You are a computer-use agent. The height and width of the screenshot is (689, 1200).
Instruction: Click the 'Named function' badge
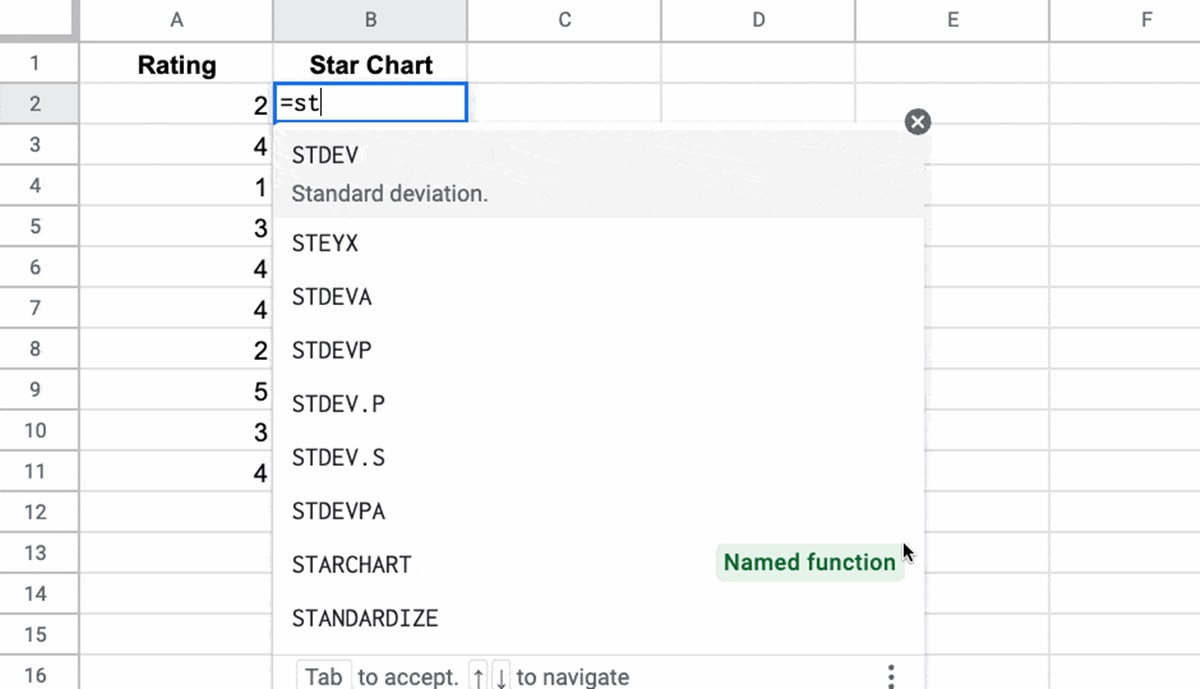[810, 562]
